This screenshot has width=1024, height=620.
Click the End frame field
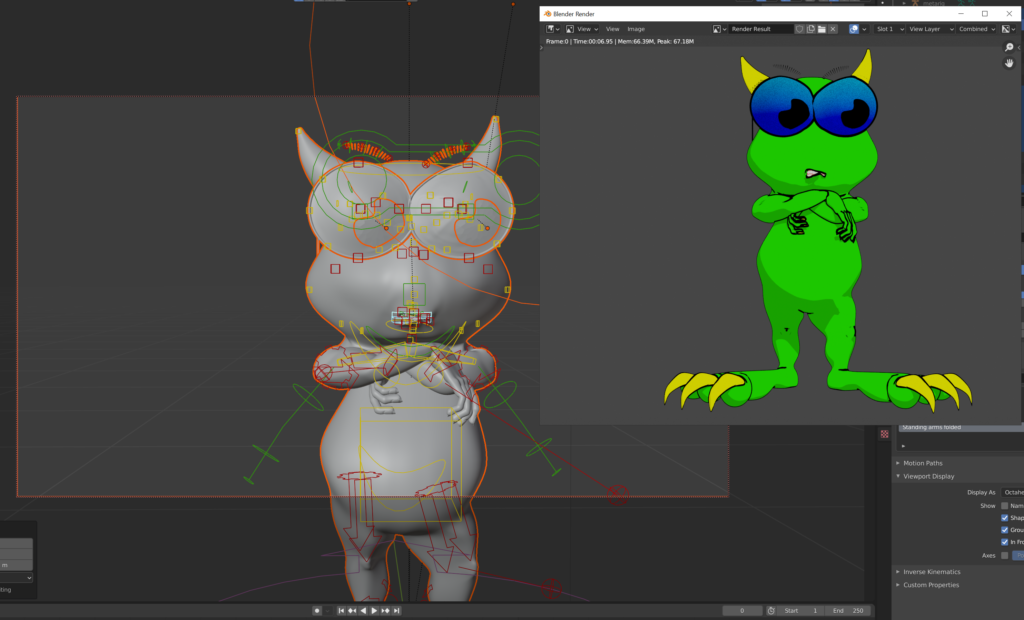[x=848, y=610]
